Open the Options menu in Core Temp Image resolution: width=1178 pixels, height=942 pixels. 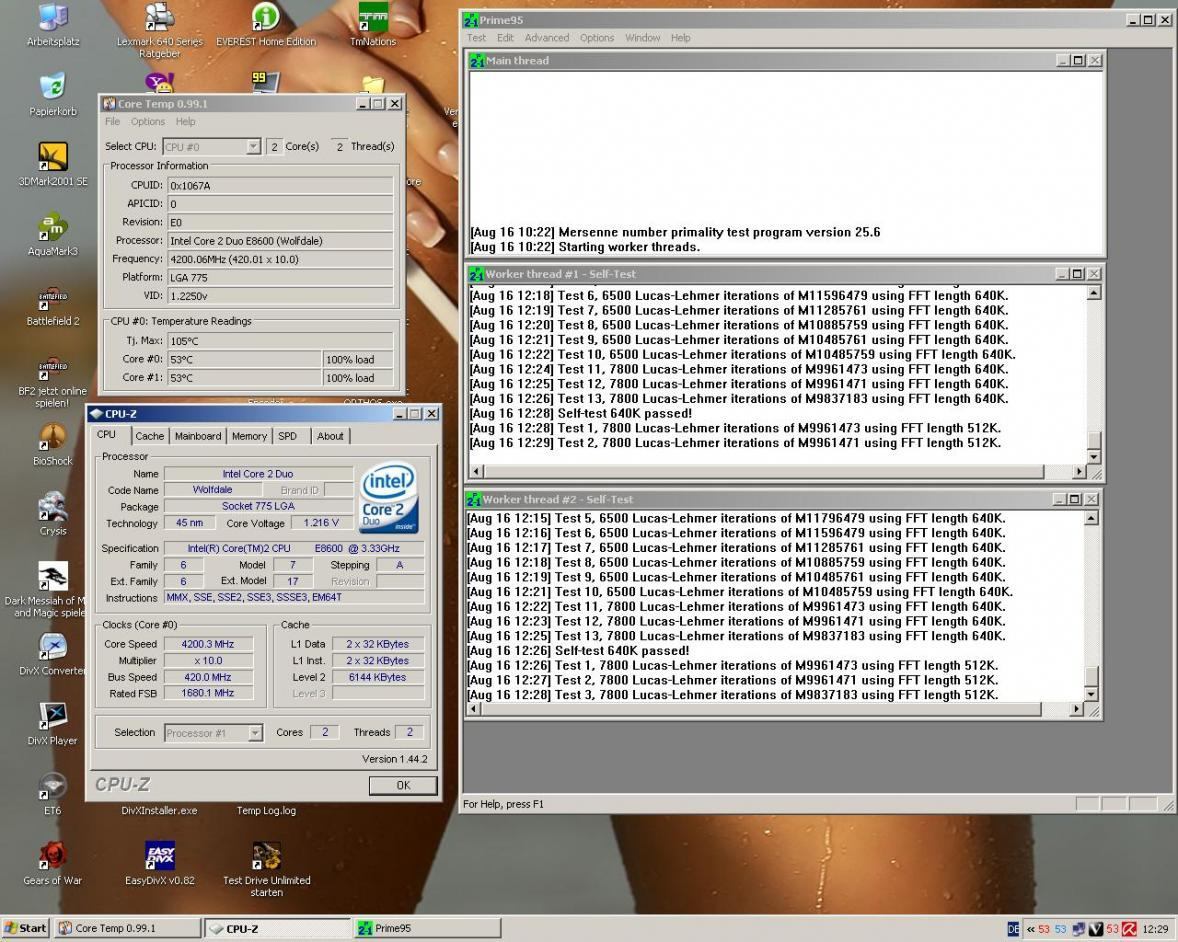147,122
